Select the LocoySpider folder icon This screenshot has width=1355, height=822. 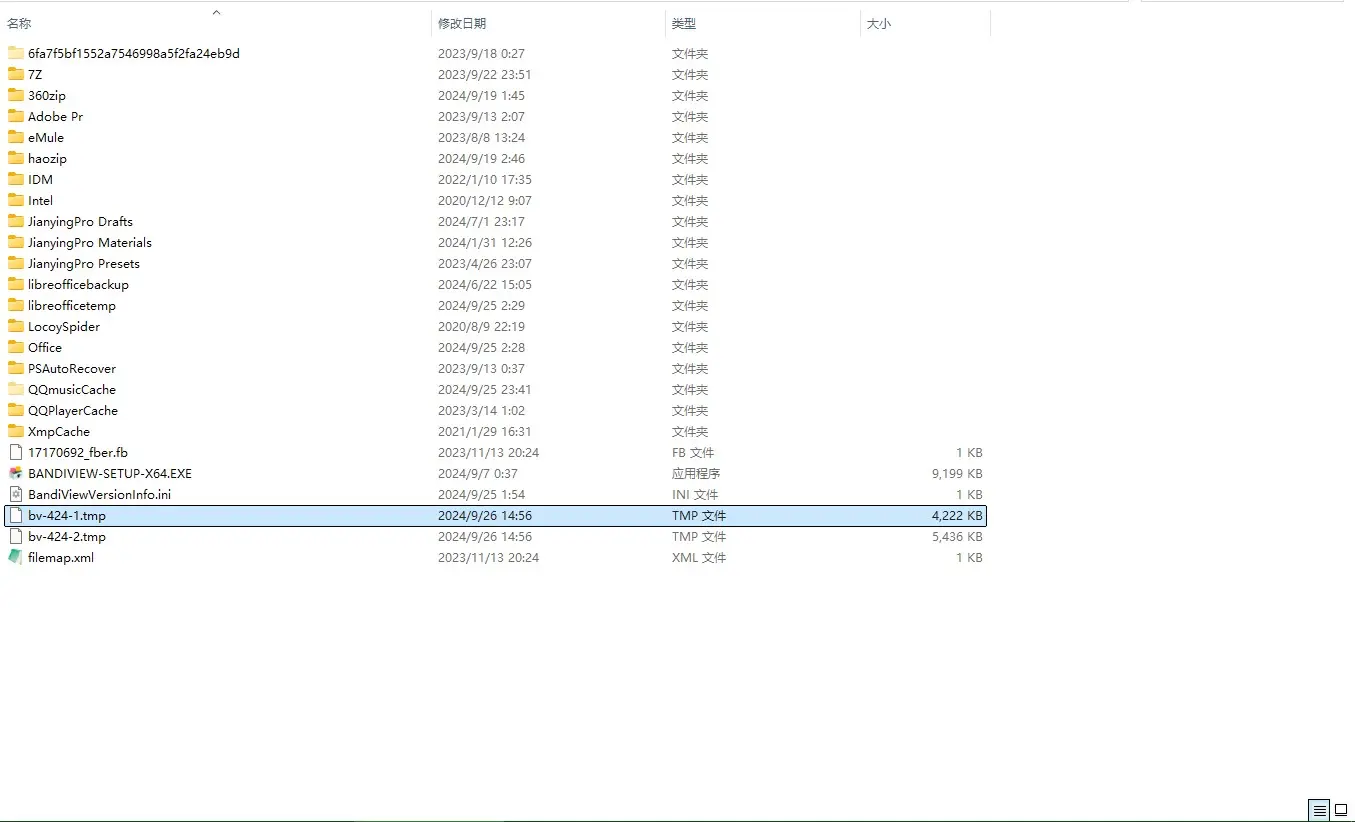[15, 326]
